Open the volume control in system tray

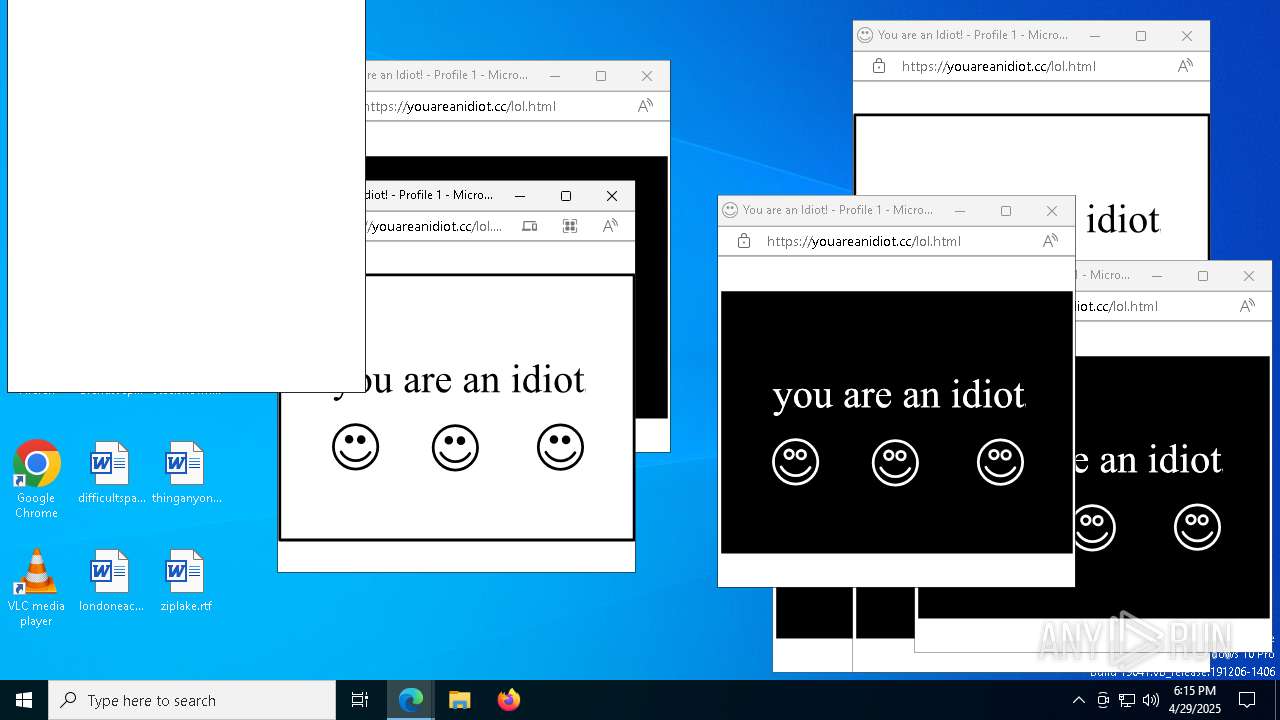[x=1151, y=700]
